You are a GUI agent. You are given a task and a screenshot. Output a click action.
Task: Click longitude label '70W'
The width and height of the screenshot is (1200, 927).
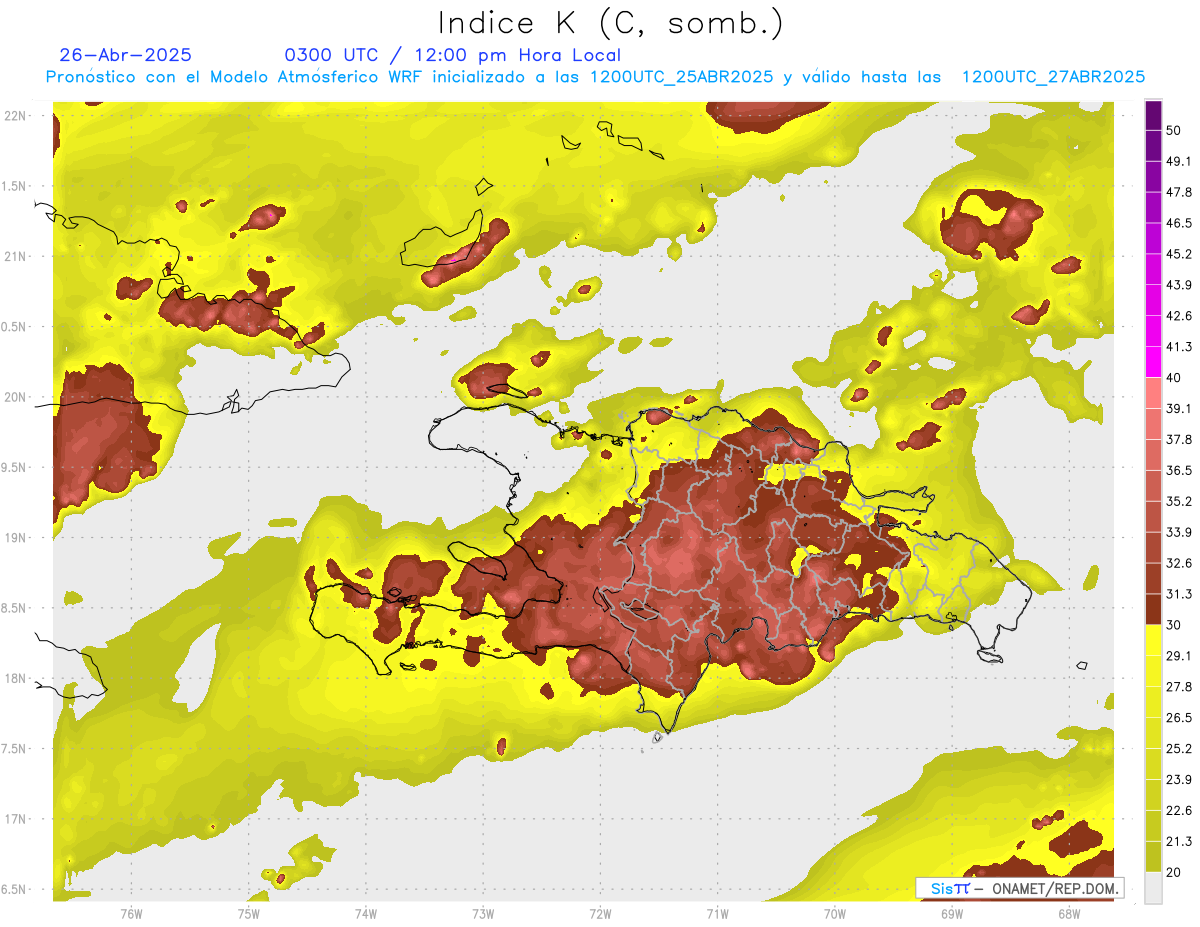tap(834, 914)
